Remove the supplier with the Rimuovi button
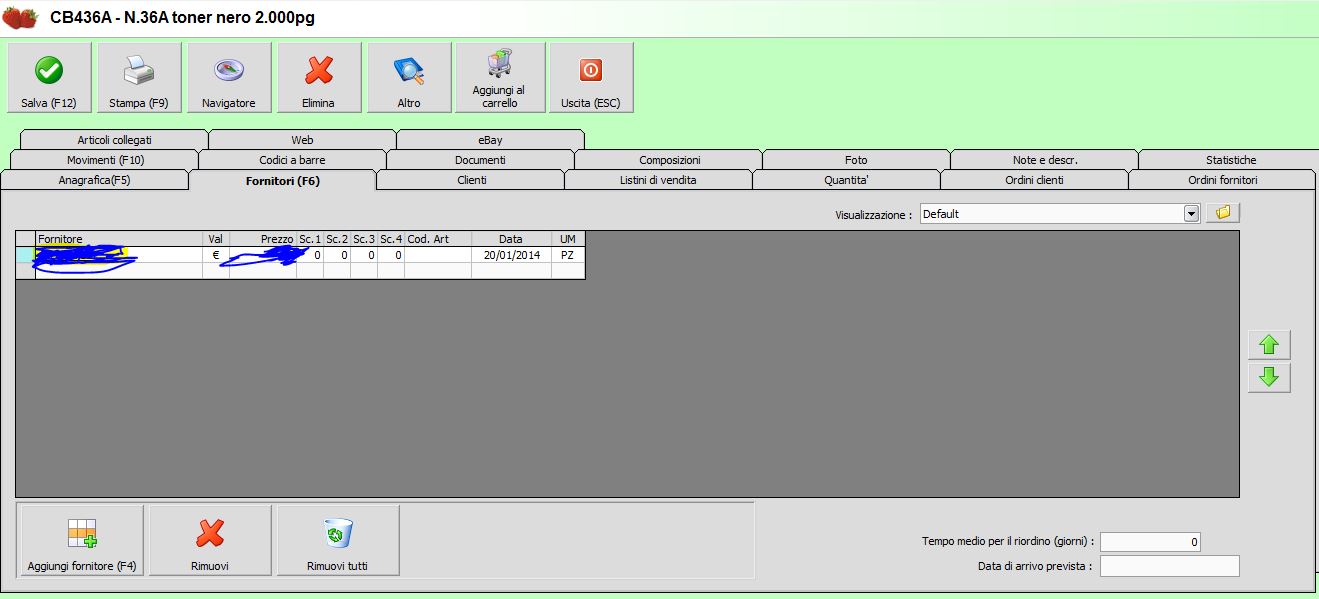 pos(210,540)
